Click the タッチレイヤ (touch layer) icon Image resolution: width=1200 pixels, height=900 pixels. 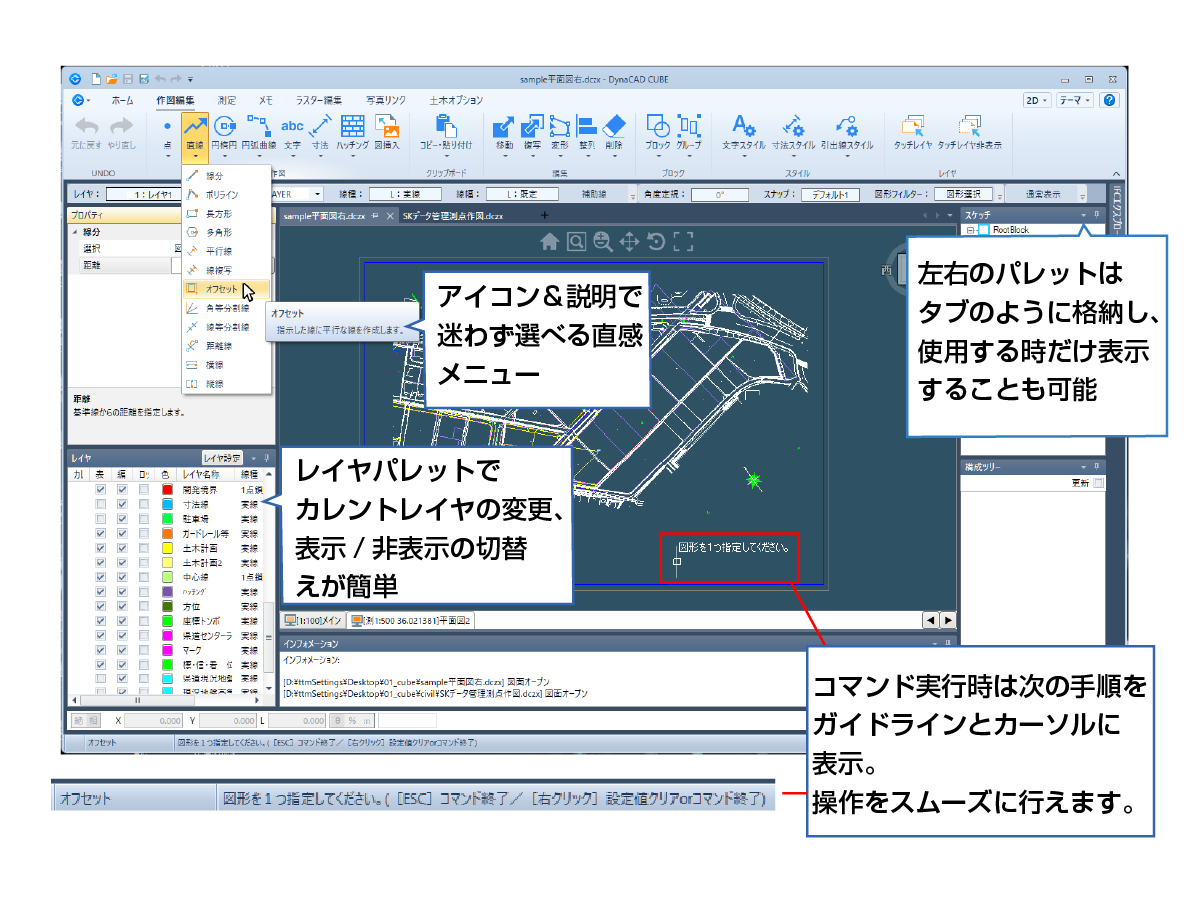click(912, 132)
